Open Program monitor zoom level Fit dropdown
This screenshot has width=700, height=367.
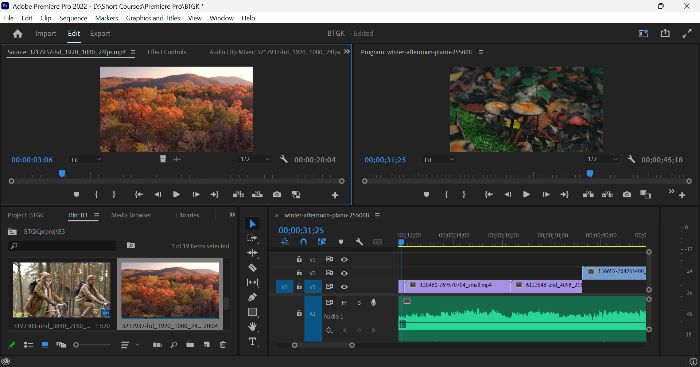coord(439,159)
